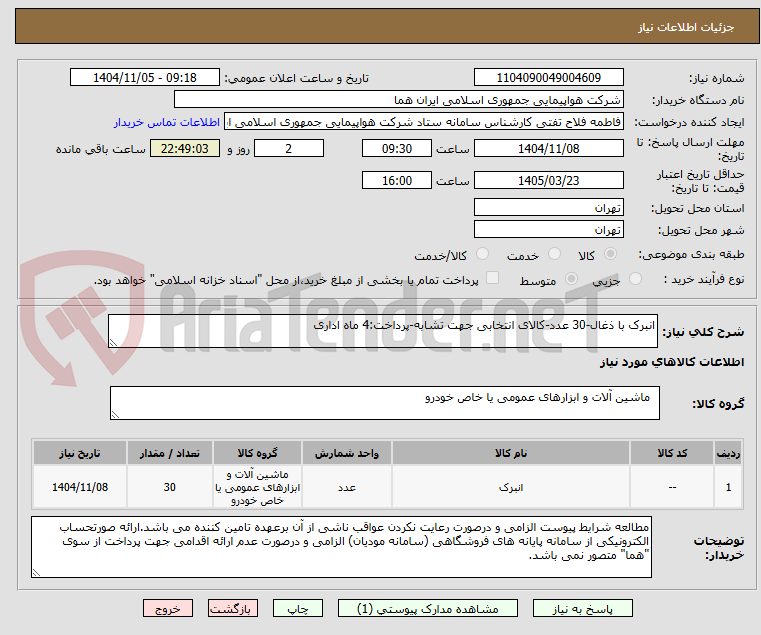Viewport: 761px width, 635px height.
Task: Click the گروه کالا column header
Action: [257, 453]
